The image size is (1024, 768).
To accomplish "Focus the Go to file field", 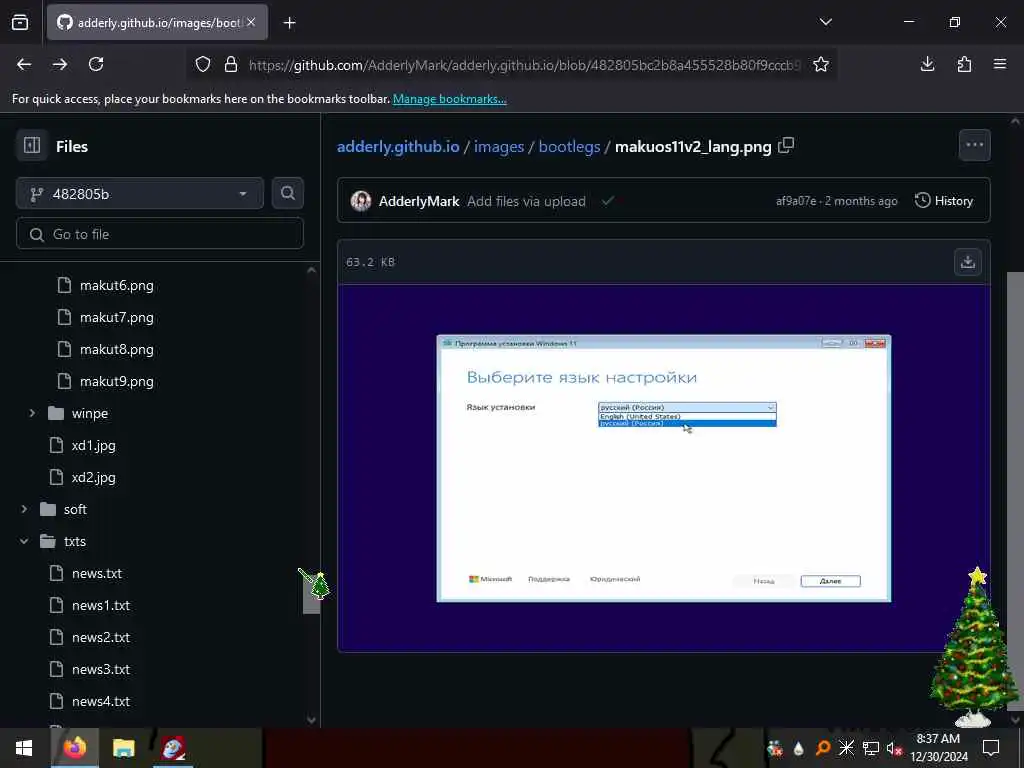I will (x=160, y=234).
